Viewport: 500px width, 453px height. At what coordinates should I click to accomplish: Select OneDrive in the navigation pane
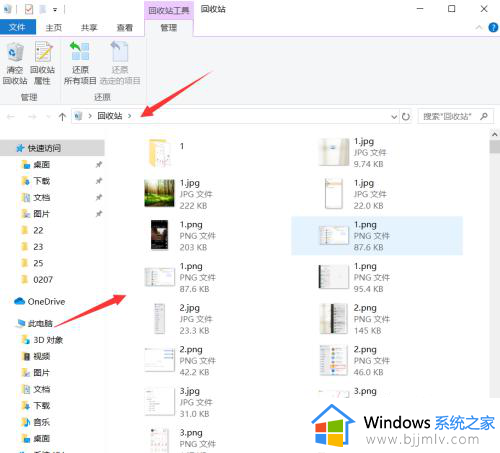click(x=40, y=302)
